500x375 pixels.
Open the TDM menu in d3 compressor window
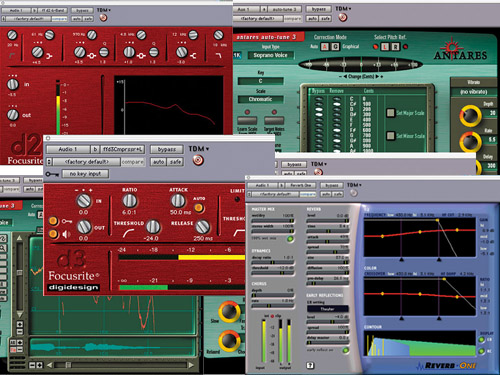199,149
